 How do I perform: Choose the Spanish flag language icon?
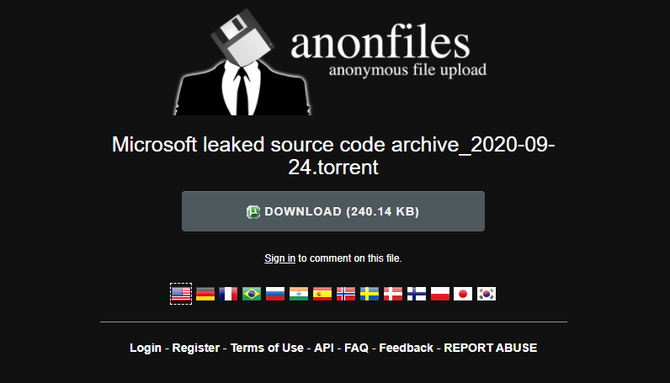322,294
